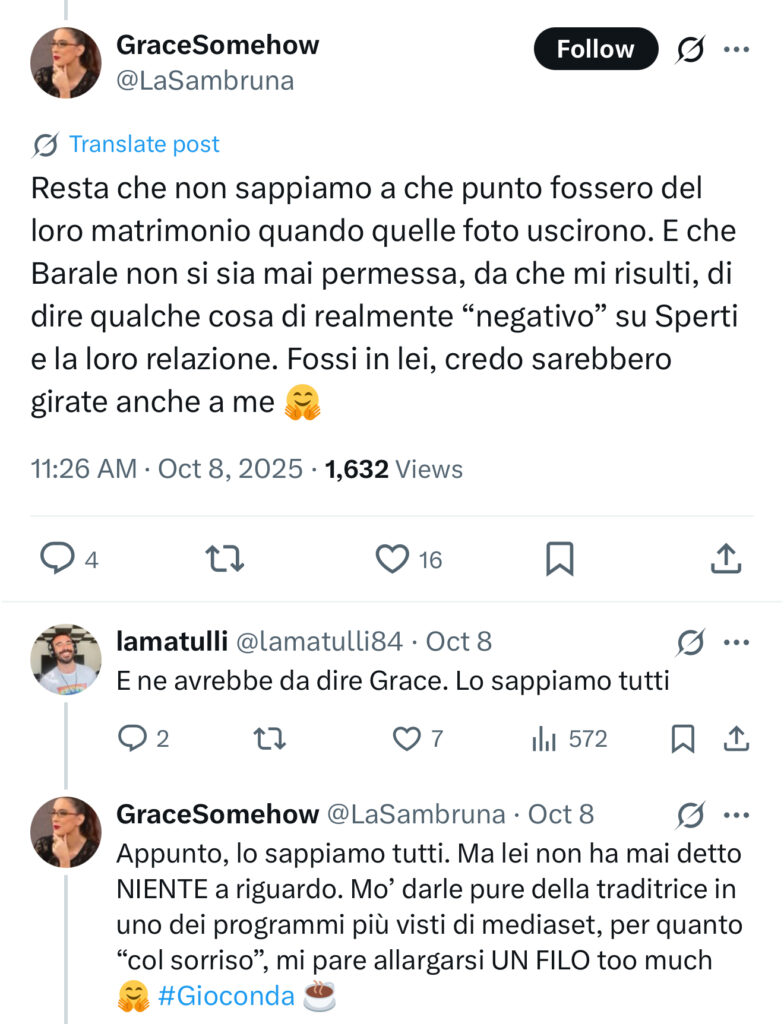Like the main post with 16 likes
The image size is (784, 1024).
pyautogui.click(x=392, y=559)
